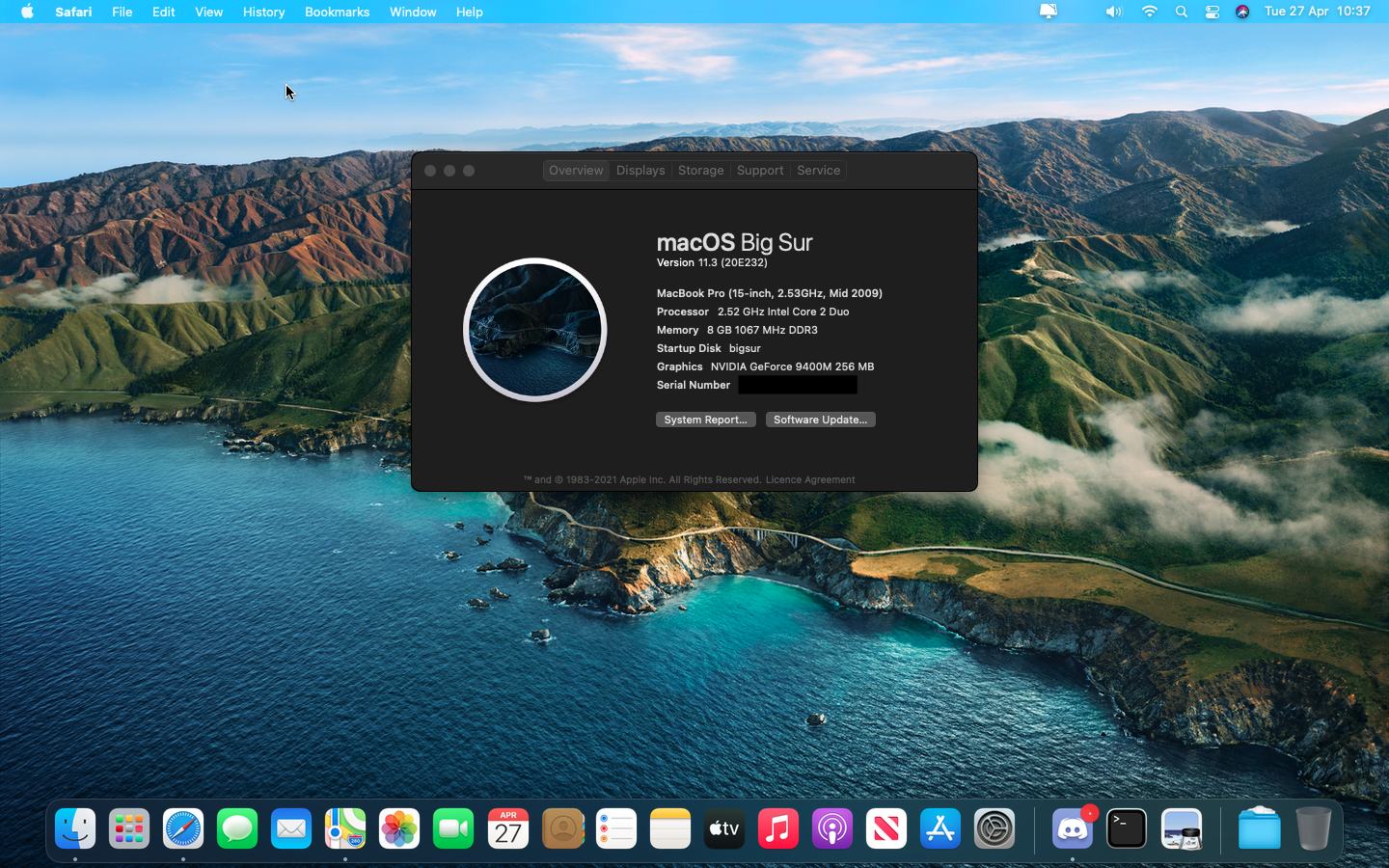
Task: Switch to the Storage tab
Action: tap(701, 170)
